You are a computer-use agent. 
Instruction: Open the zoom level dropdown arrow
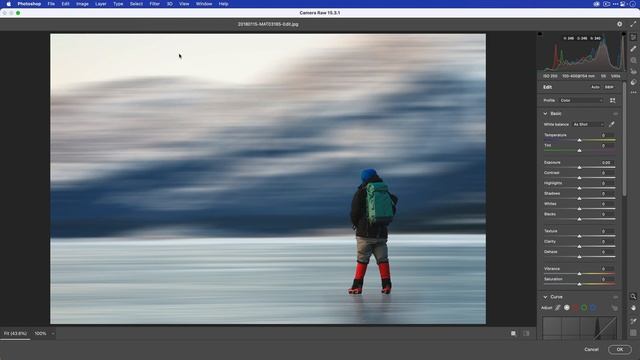[53, 333]
